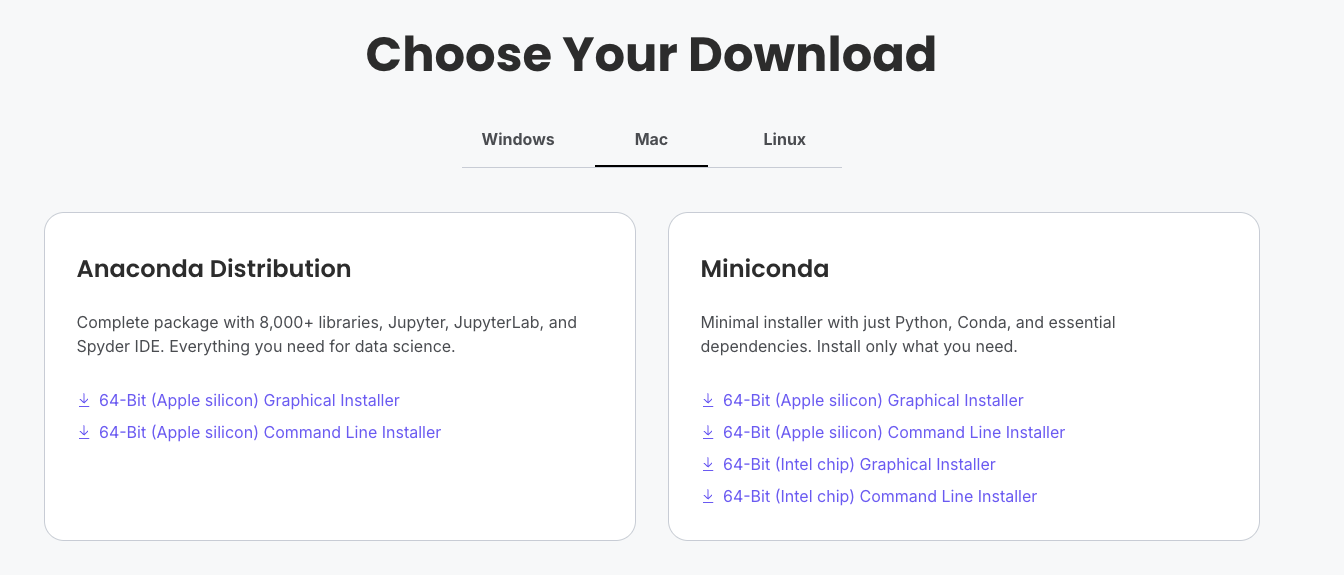The image size is (1344, 575).
Task: Click download icon beside Anaconda Command Line Installer
Action: [x=84, y=433]
